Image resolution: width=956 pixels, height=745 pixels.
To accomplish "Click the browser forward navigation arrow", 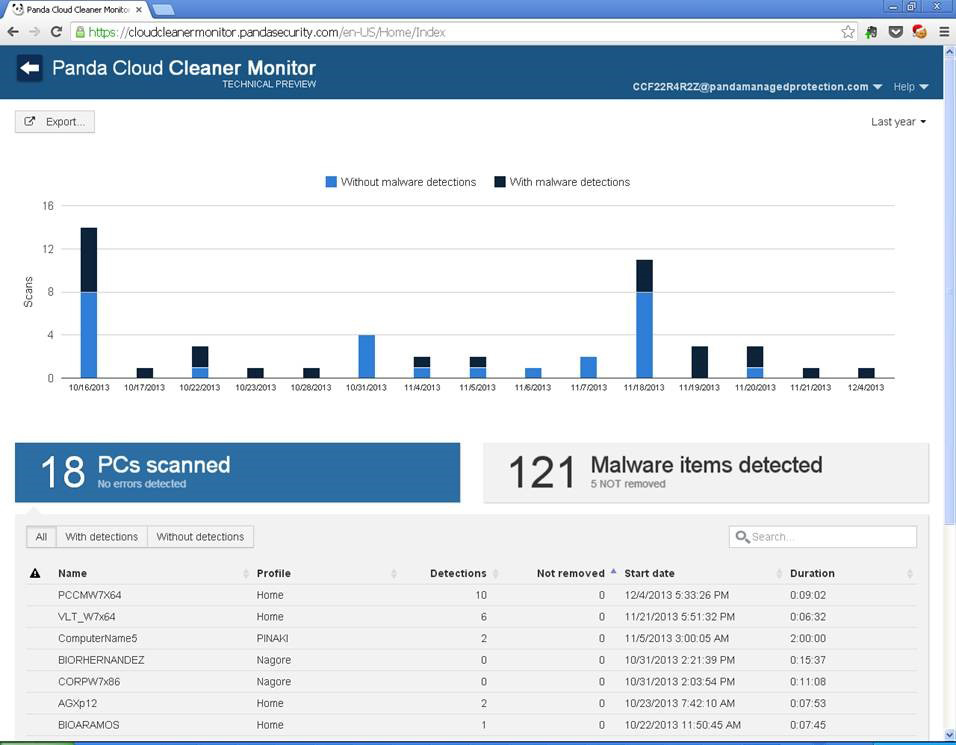I will point(34,32).
